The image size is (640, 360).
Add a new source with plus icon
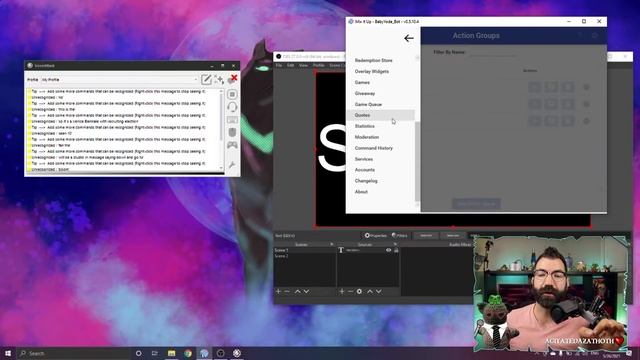[342, 291]
